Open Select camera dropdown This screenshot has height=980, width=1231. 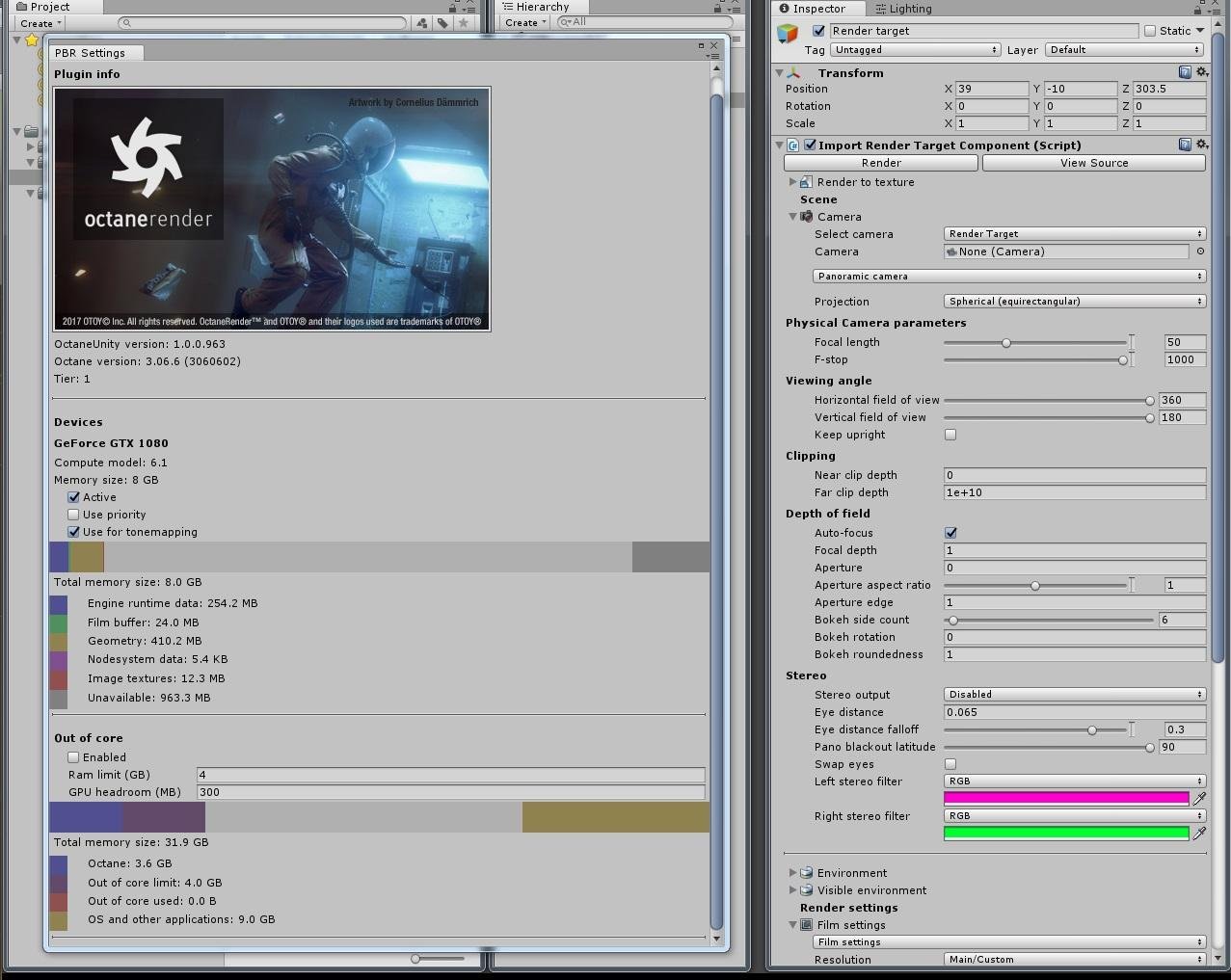[x=1075, y=234]
